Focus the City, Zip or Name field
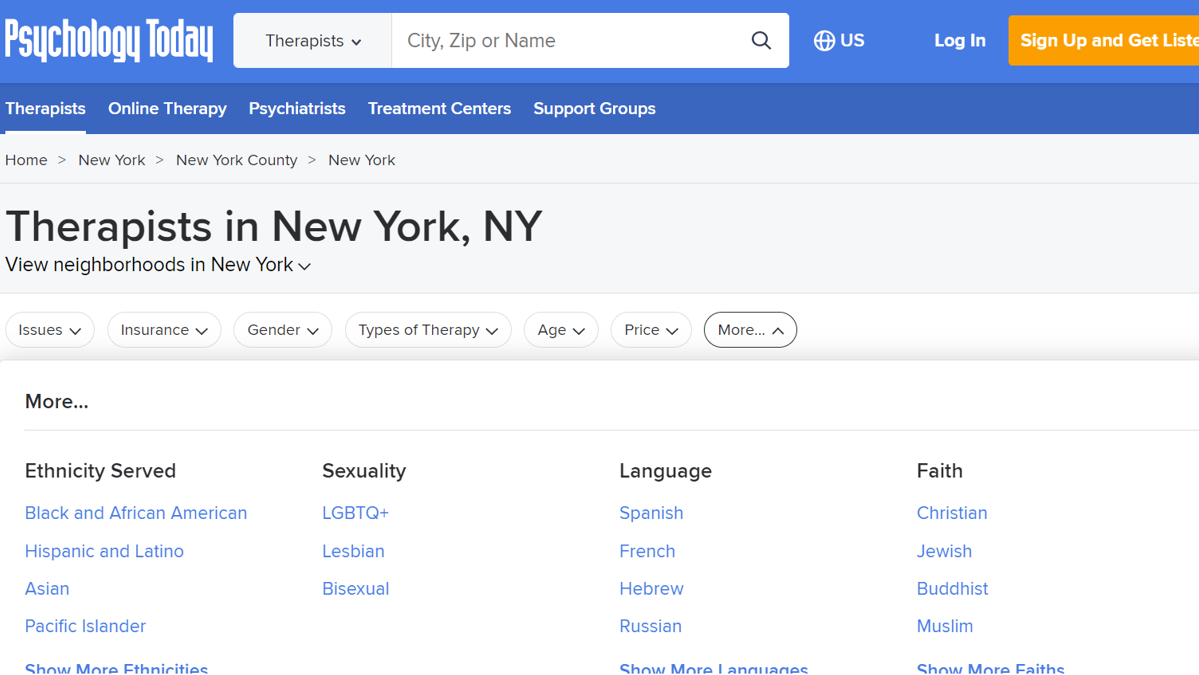 570,41
